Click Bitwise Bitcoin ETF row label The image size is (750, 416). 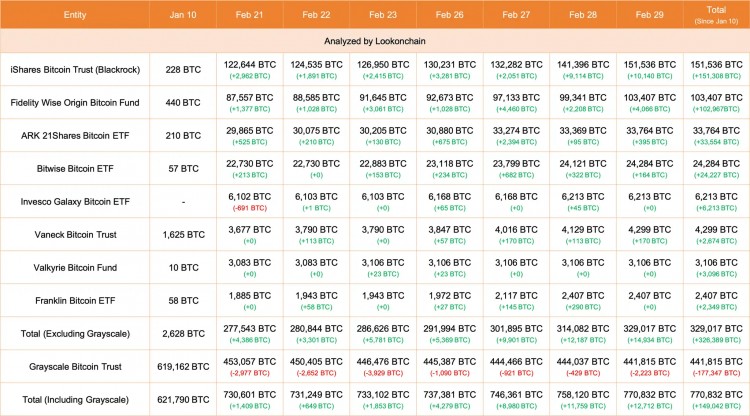point(75,168)
